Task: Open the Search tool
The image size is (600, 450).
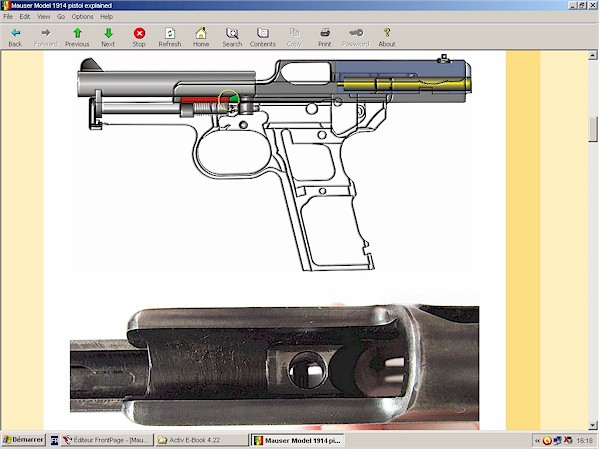Action: (x=232, y=38)
